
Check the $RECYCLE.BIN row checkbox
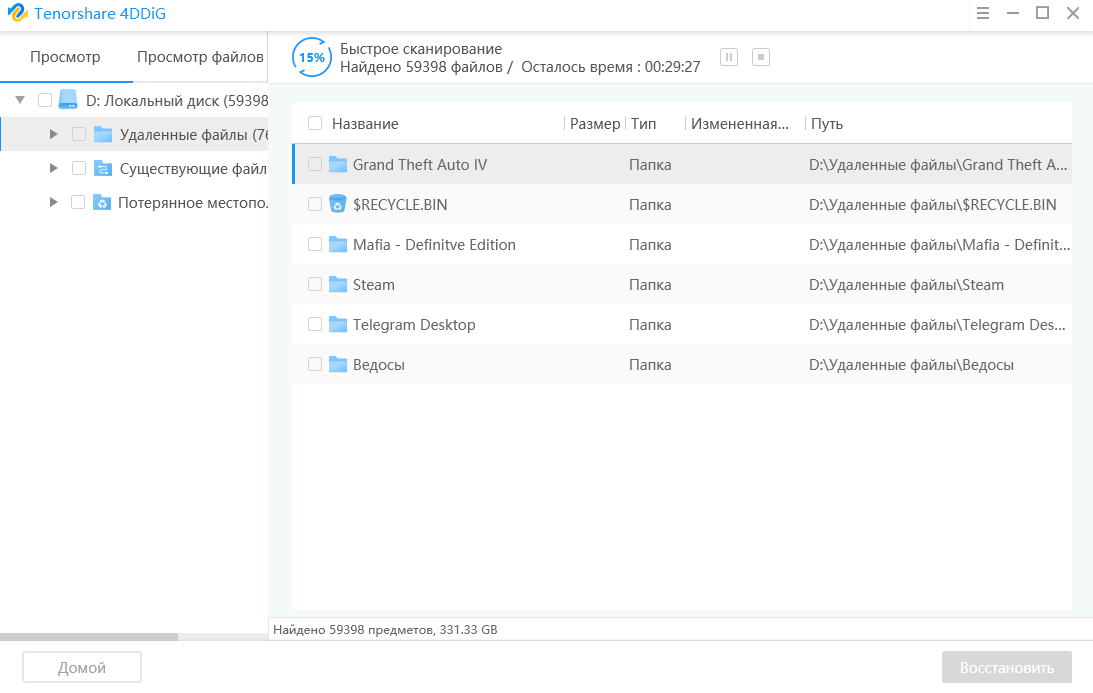coord(315,204)
